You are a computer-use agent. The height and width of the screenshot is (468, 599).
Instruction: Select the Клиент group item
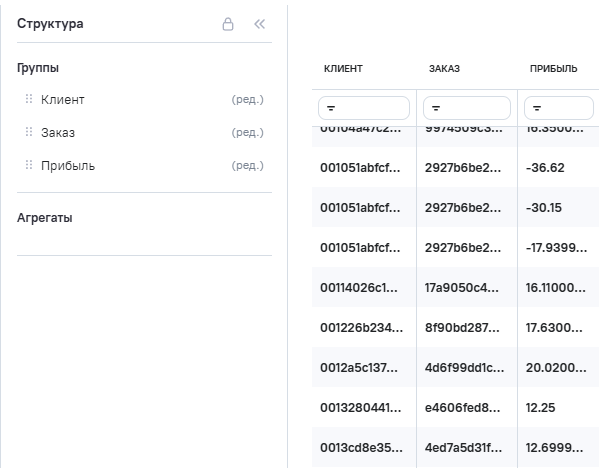[x=144, y=99]
